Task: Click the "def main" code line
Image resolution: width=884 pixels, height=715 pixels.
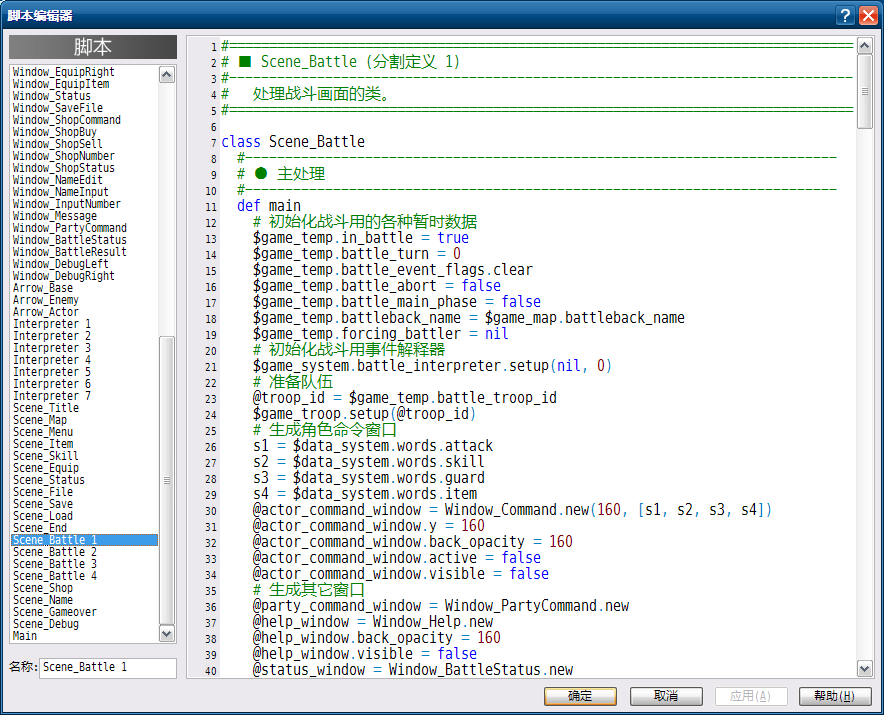Action: (x=269, y=206)
